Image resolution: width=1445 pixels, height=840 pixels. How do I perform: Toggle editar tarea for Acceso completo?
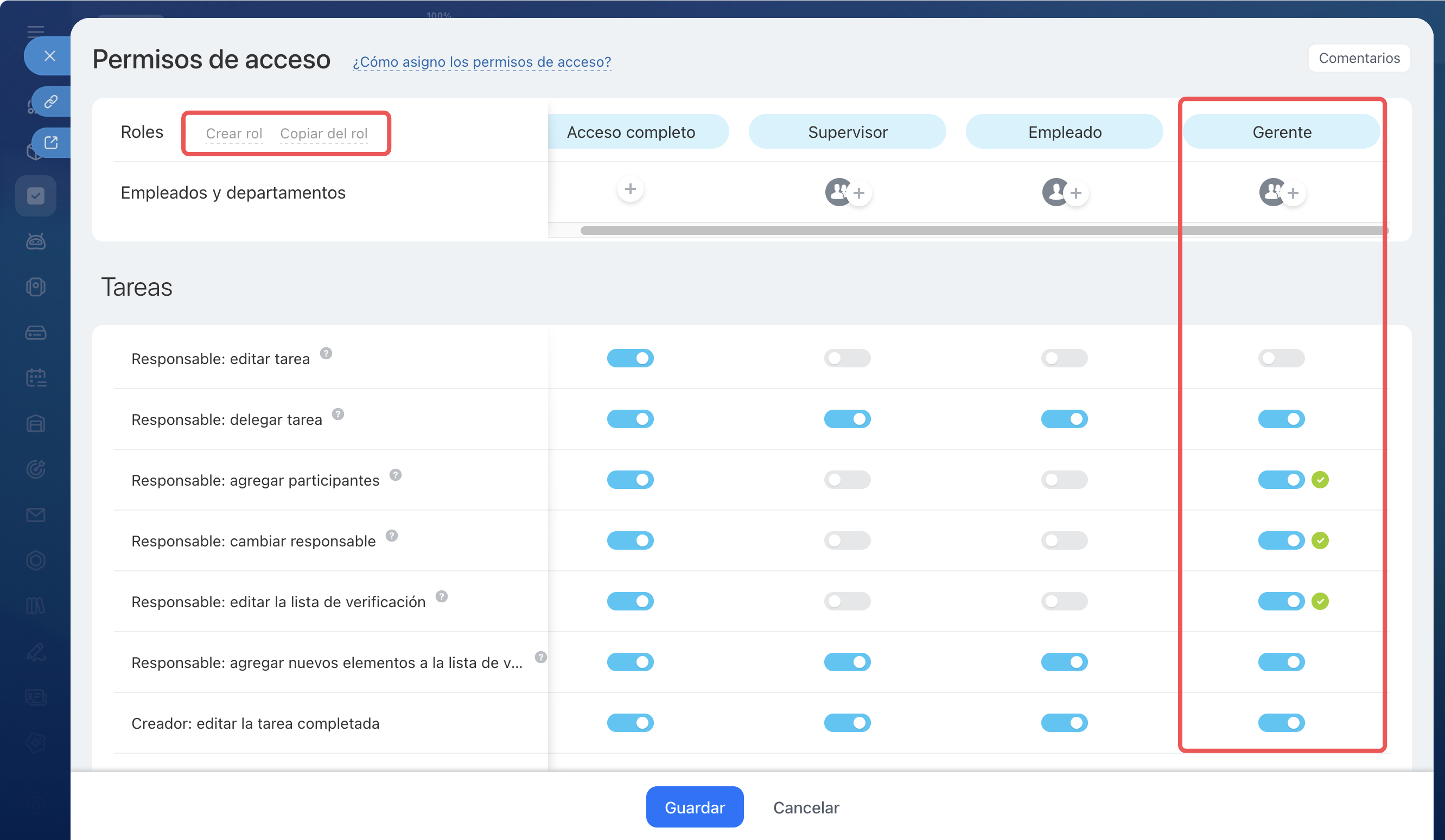tap(630, 358)
